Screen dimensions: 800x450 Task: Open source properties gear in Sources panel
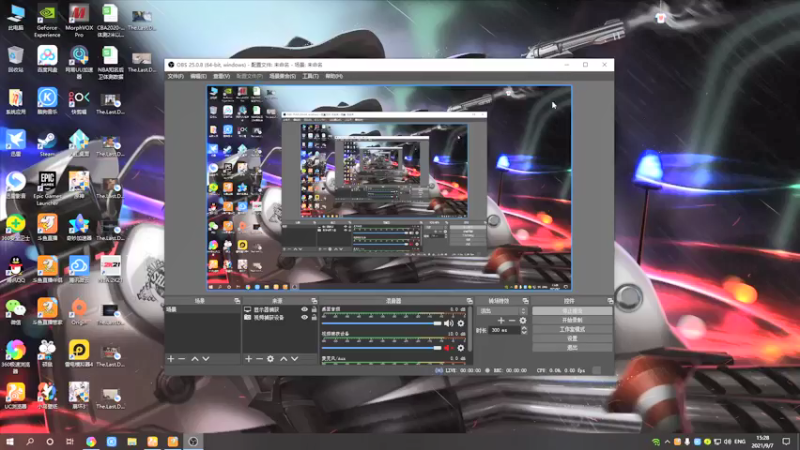pyautogui.click(x=270, y=359)
